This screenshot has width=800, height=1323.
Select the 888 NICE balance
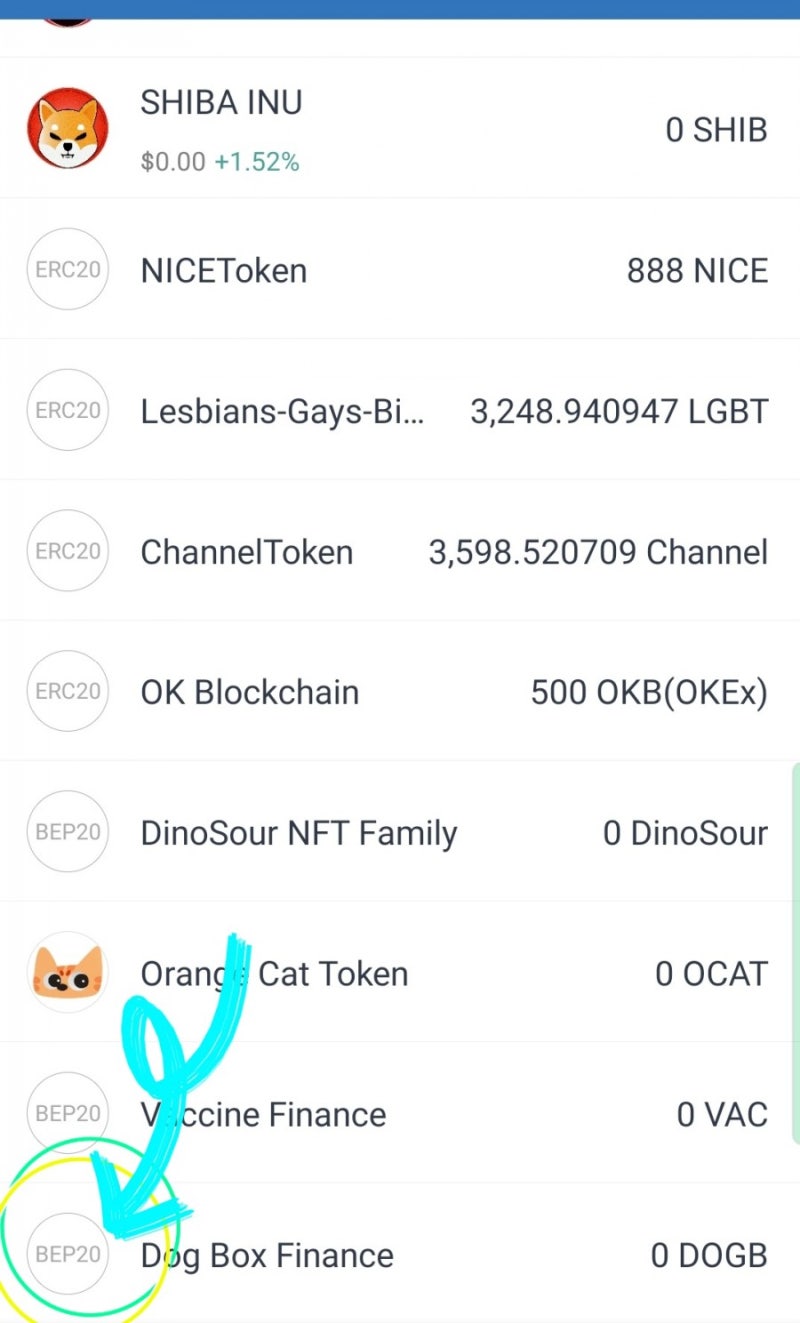tap(697, 271)
